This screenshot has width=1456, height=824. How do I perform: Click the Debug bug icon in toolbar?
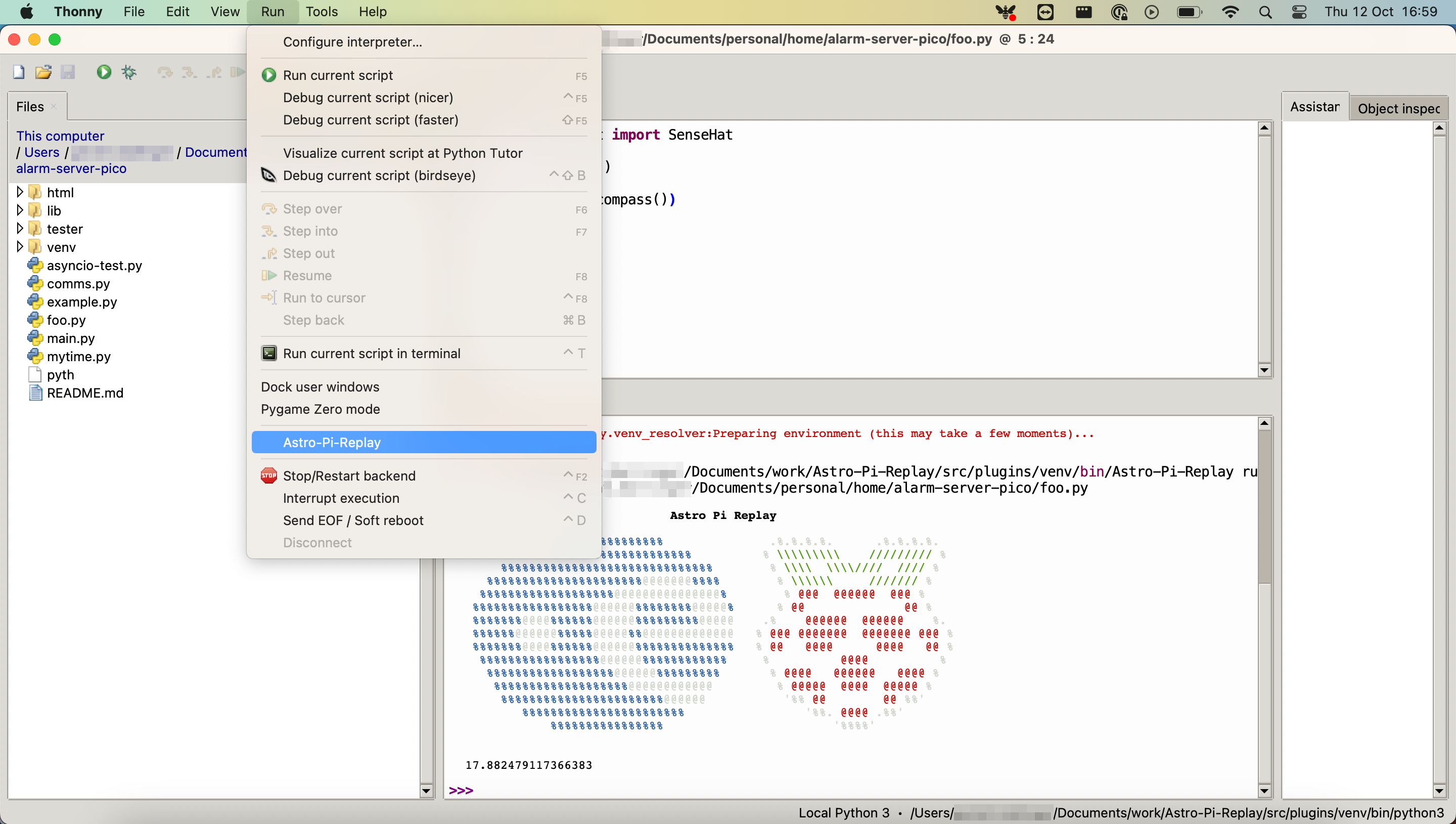click(129, 72)
